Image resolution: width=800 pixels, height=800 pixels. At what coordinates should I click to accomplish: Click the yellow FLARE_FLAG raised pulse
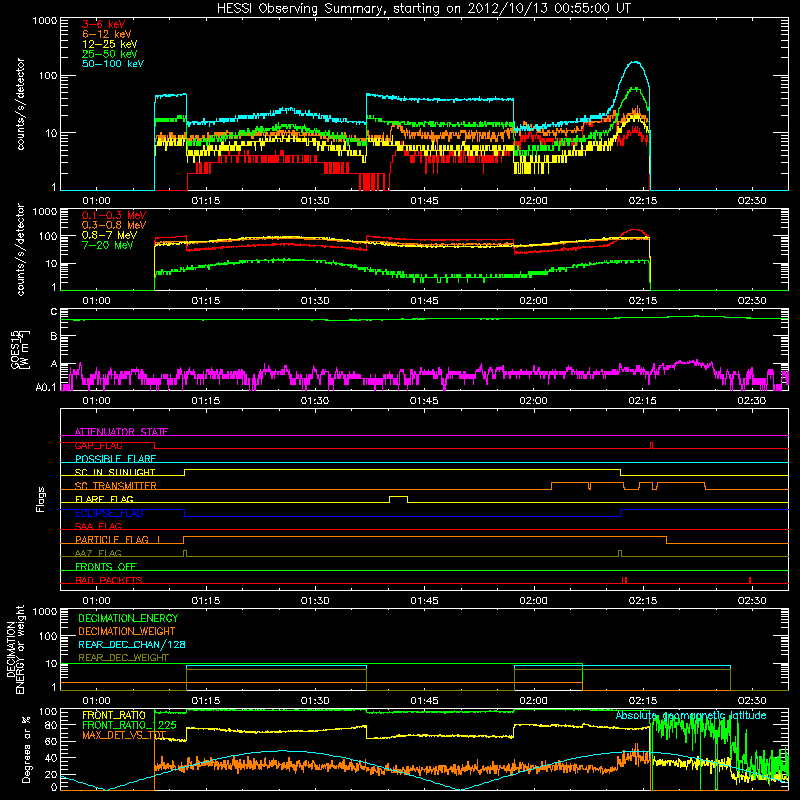point(398,499)
